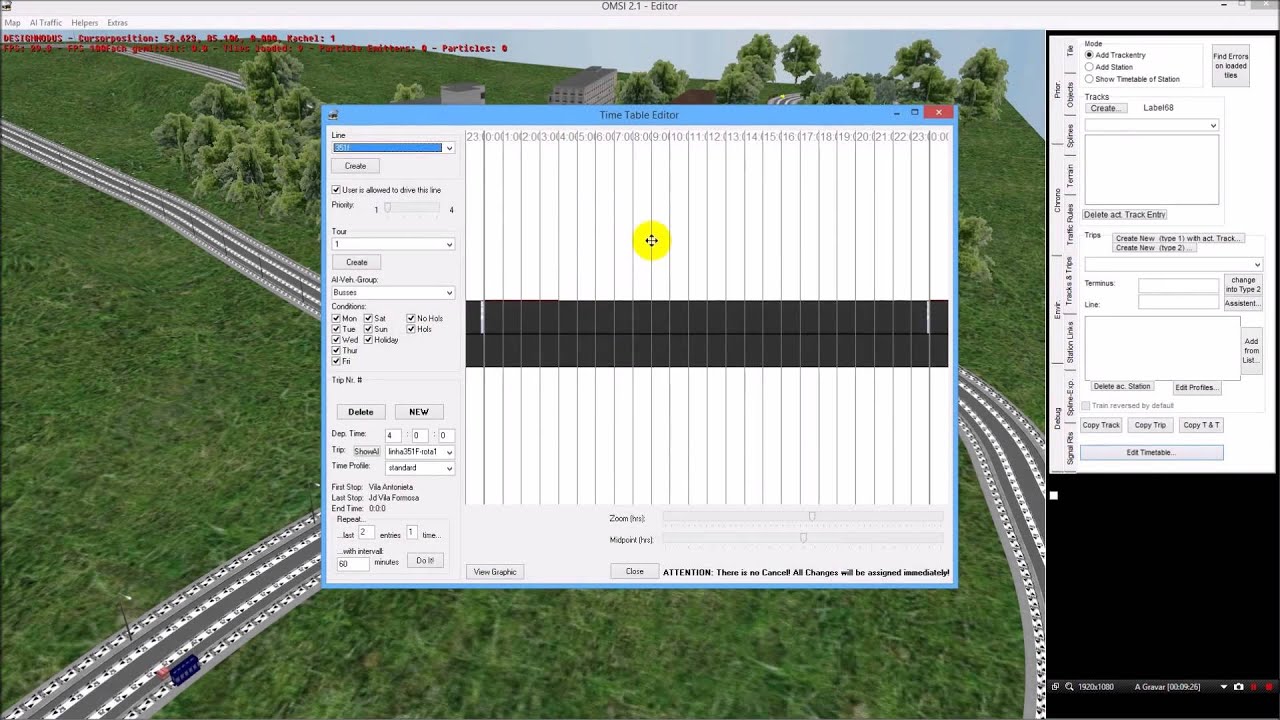Click the View Graphic button
This screenshot has height=720, width=1280.
point(495,572)
